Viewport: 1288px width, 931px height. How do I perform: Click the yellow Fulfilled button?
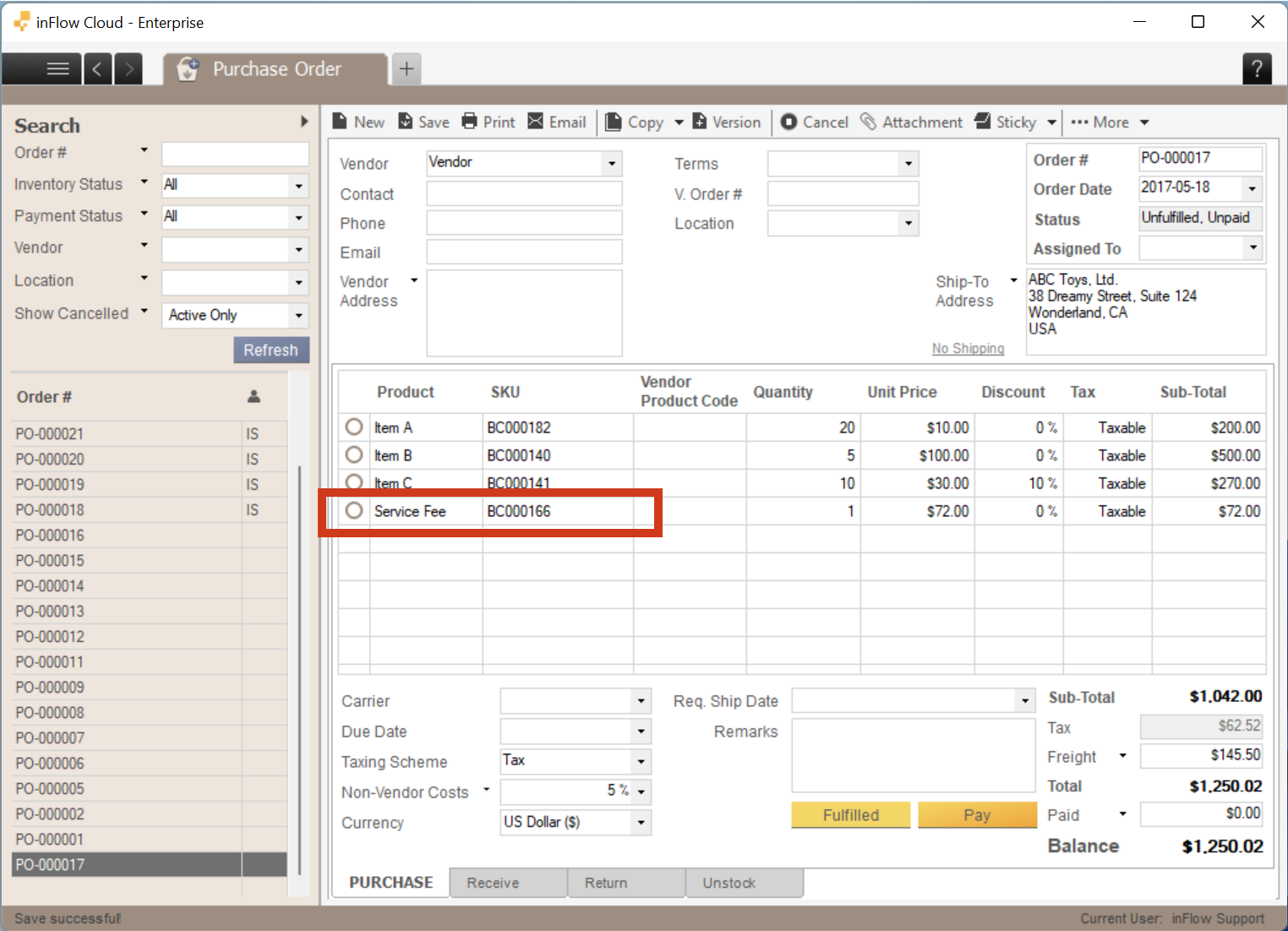pyautogui.click(x=850, y=815)
